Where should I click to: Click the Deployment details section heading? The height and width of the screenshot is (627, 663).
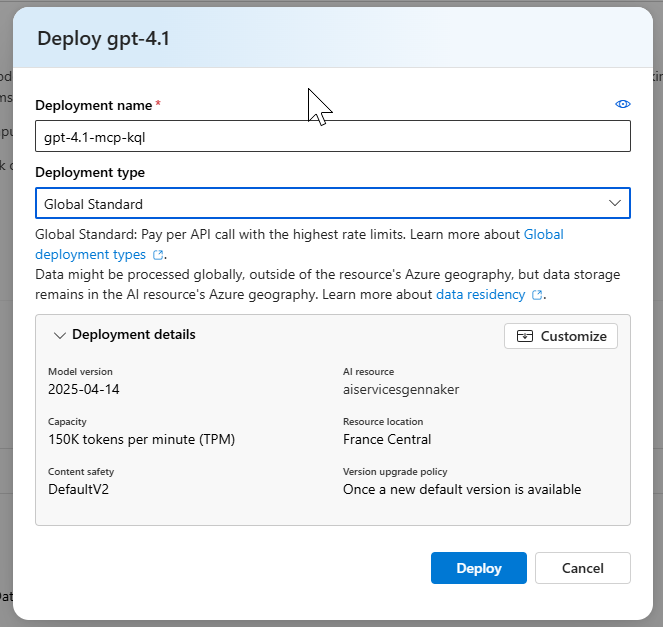(x=133, y=335)
